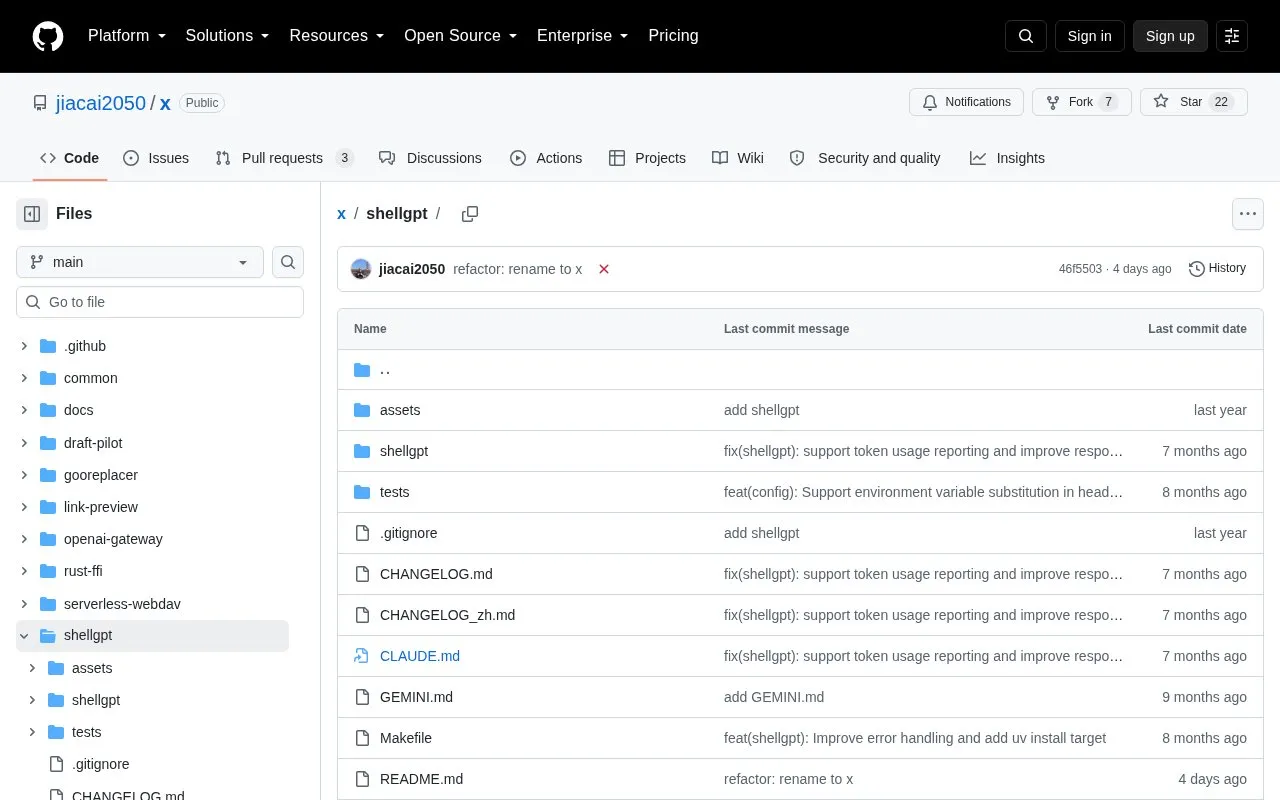Screen dimensions: 1280x800
Task: Open commit 46f5503
Action: coord(1080,269)
